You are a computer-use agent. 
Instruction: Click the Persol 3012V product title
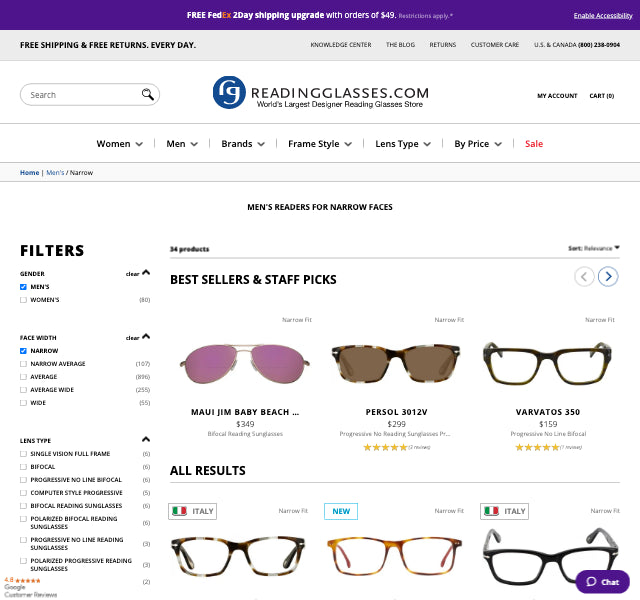click(396, 412)
